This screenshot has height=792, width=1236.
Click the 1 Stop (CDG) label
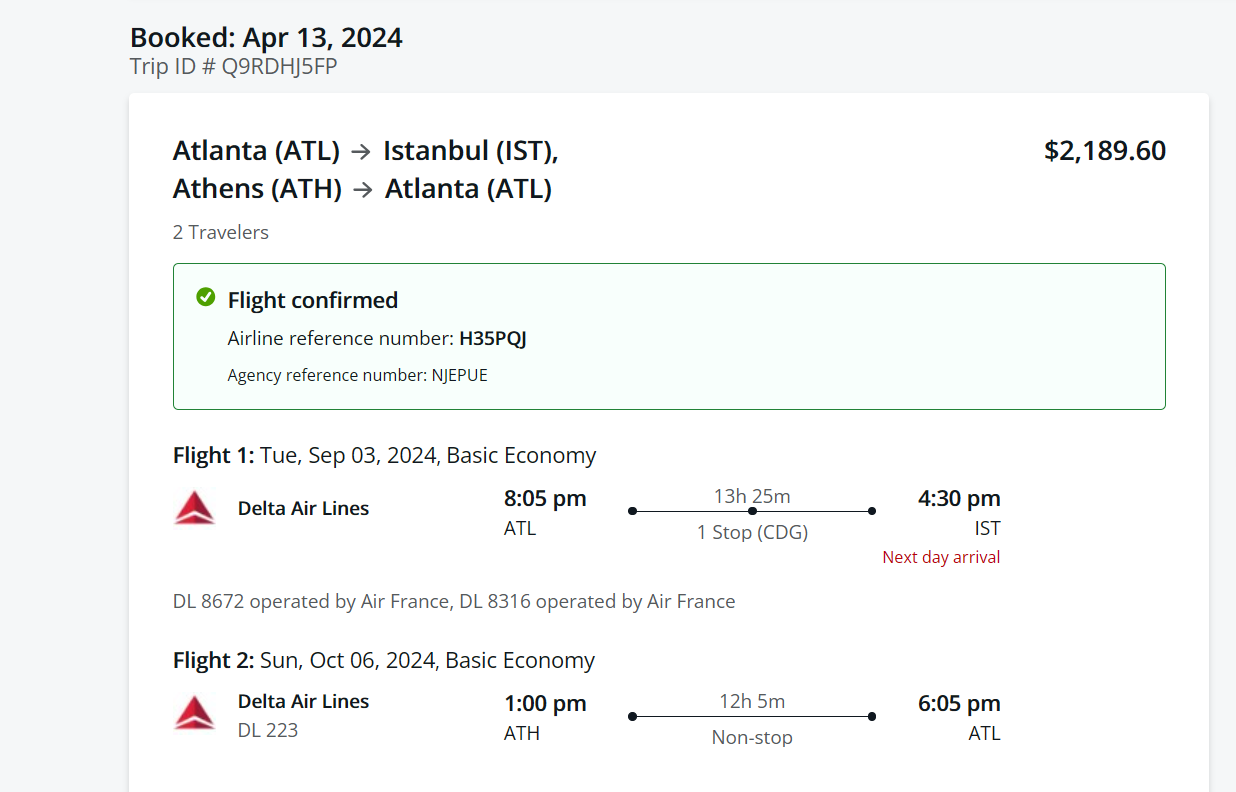(x=752, y=532)
